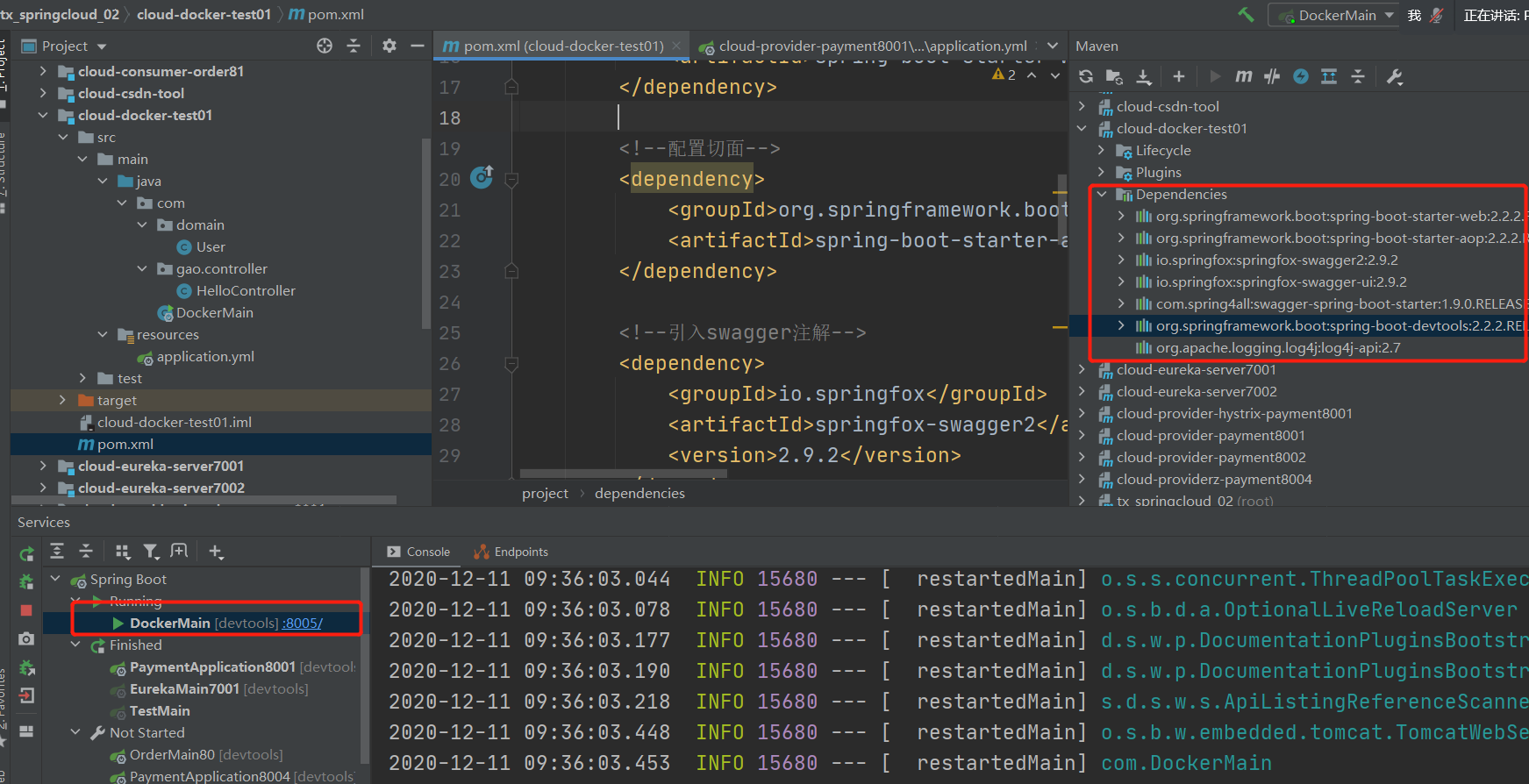Select opened file target icon in Project panel
This screenshot has height=784, width=1529.
pos(325,46)
